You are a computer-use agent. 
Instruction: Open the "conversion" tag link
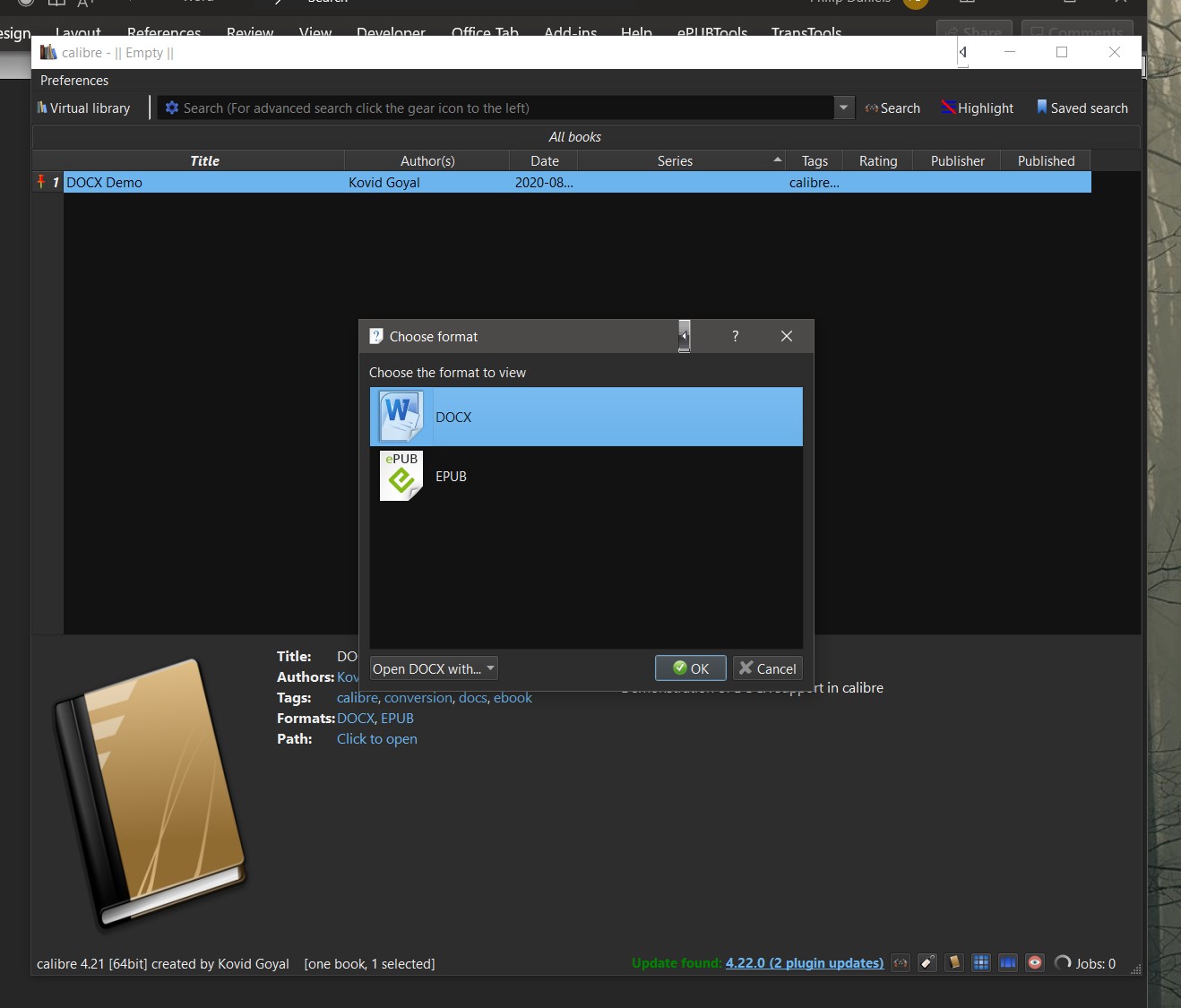coord(418,698)
